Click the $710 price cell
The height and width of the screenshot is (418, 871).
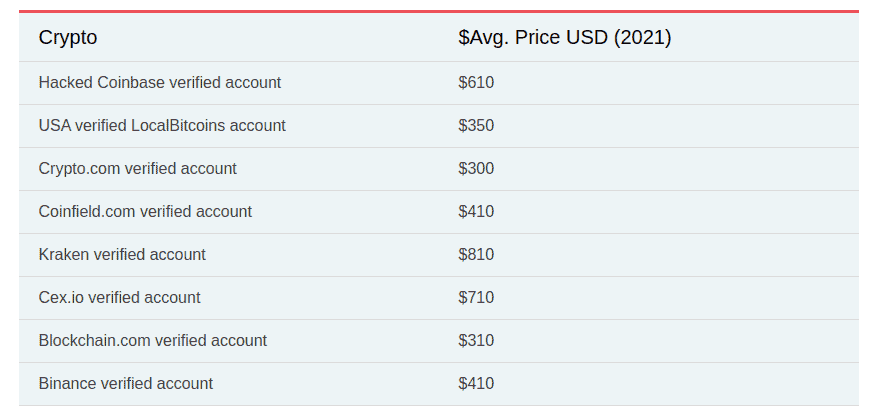(476, 297)
